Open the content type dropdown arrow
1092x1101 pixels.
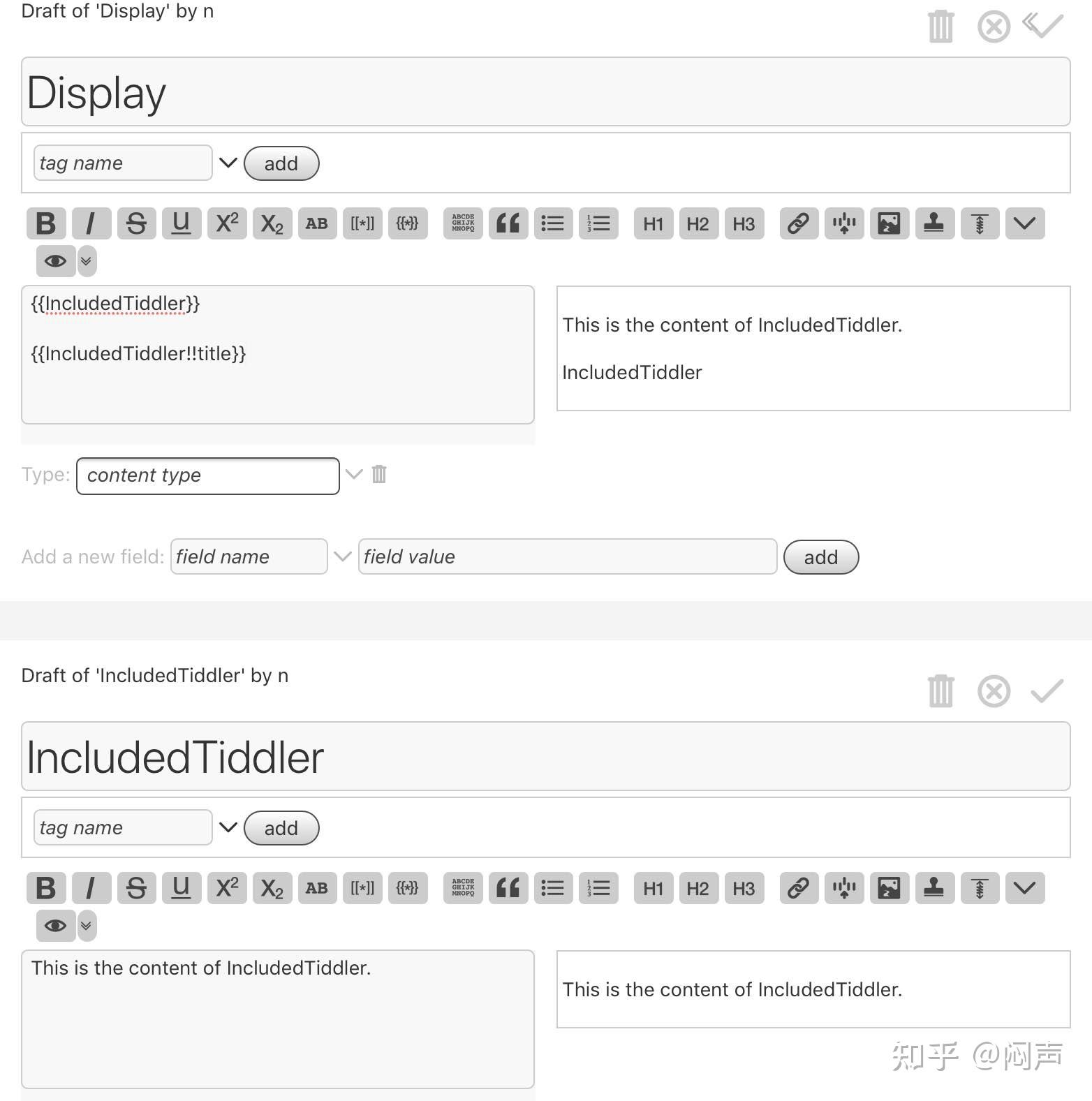354,475
